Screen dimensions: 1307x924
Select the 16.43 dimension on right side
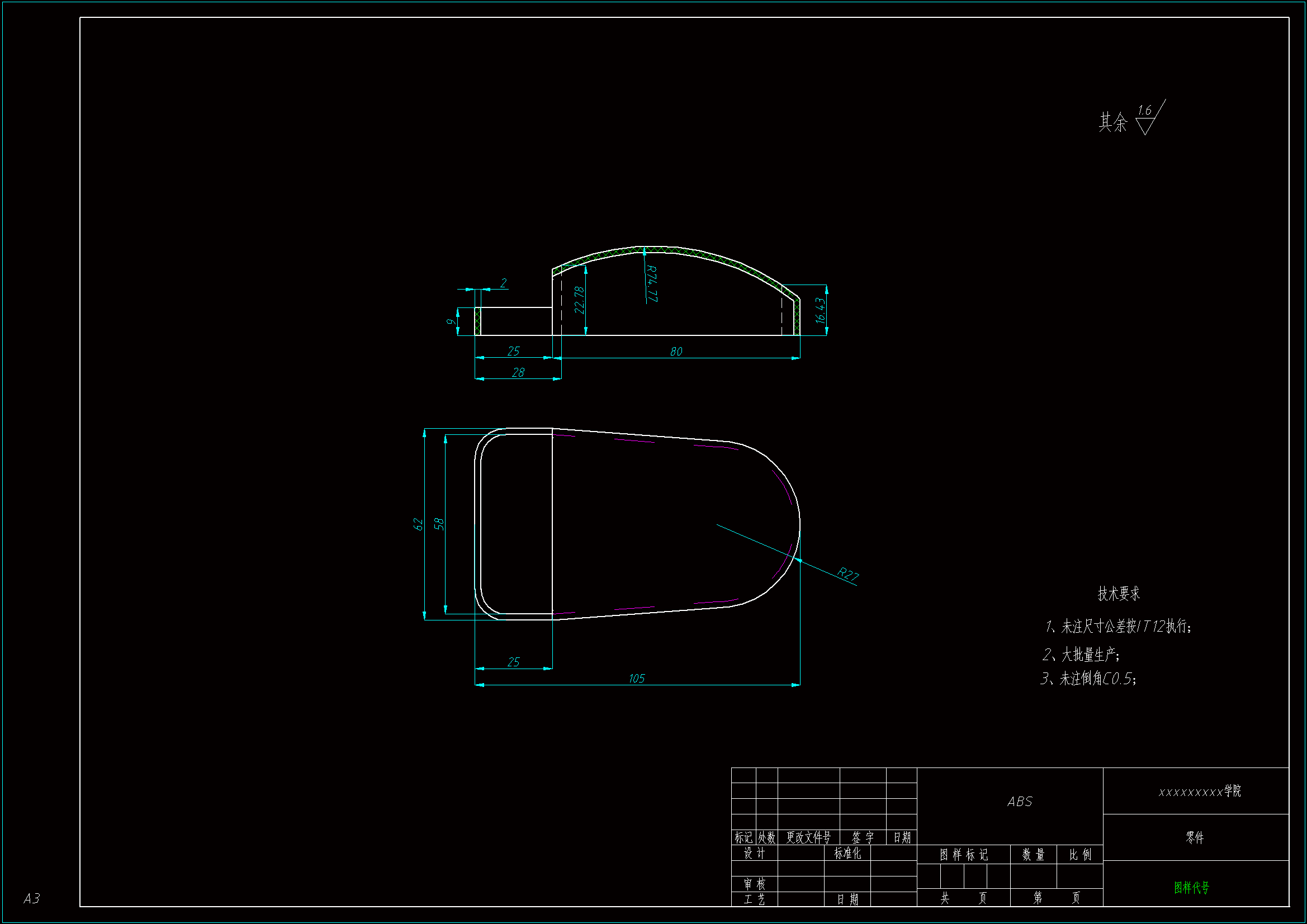click(x=820, y=311)
